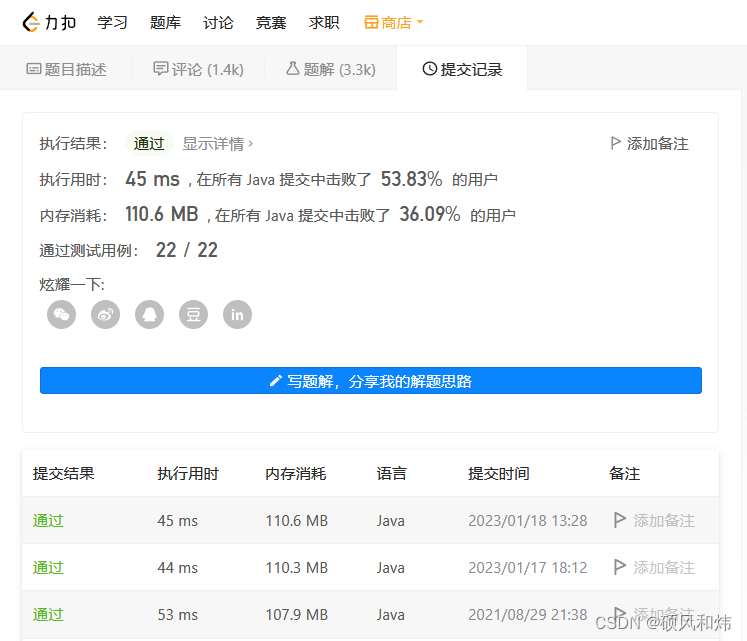747x641 pixels.
Task: Click the 提交时间 column header
Action: (x=499, y=473)
